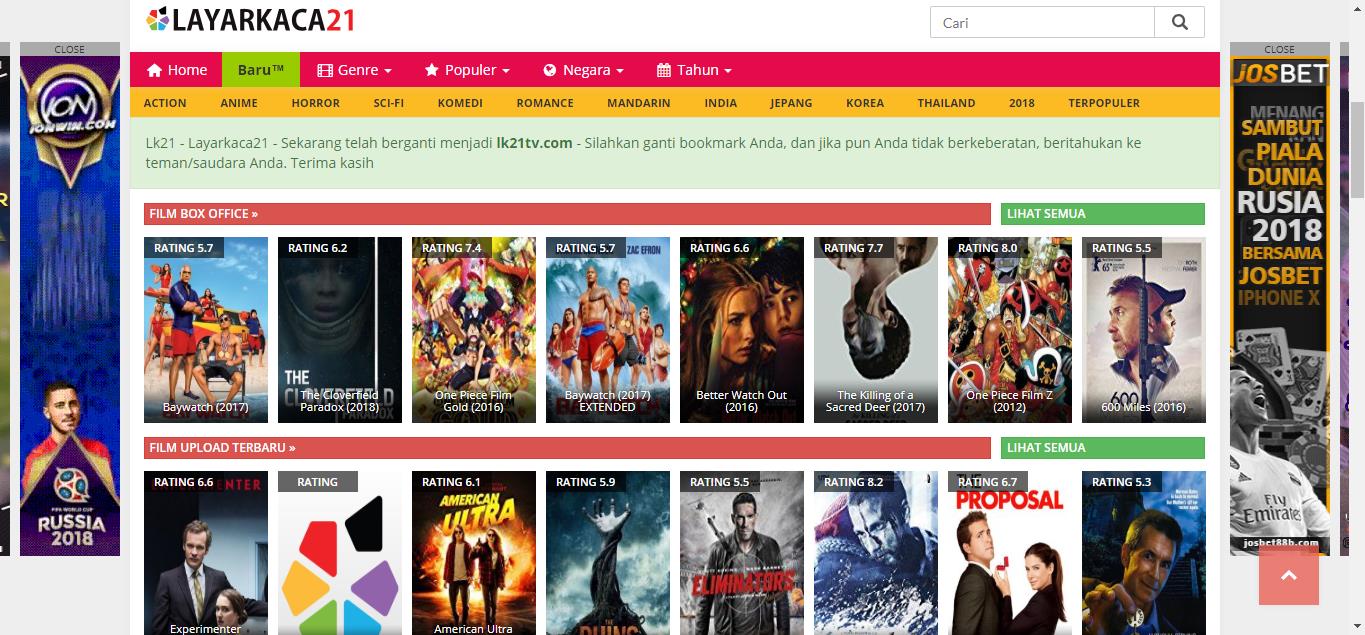Viewport: 1365px width, 635px height.
Task: Click the scroll-to-top arrow button
Action: (x=1289, y=575)
